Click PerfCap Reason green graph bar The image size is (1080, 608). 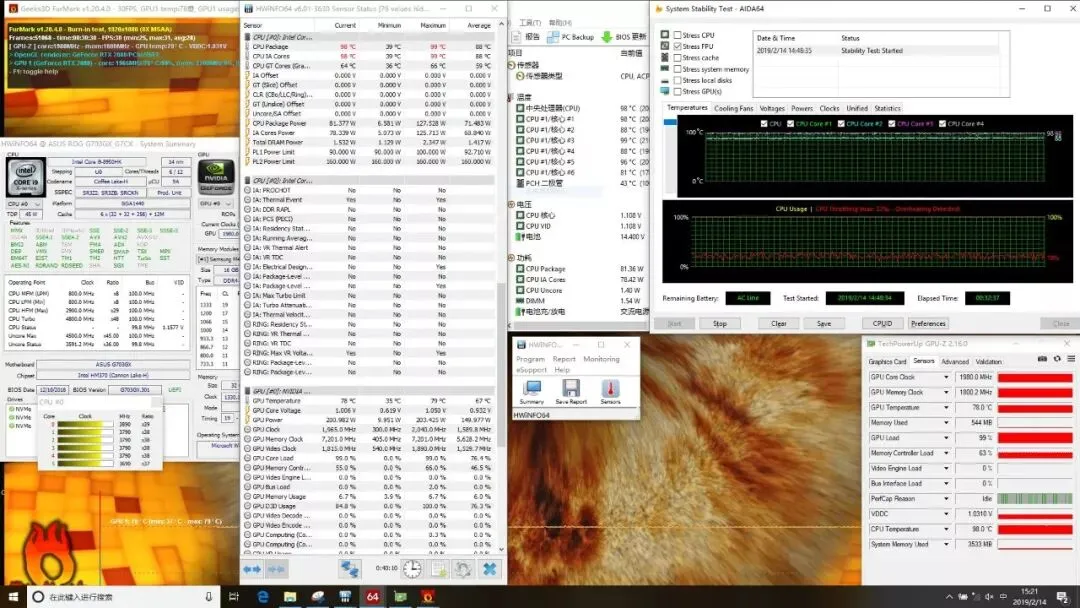point(1035,499)
